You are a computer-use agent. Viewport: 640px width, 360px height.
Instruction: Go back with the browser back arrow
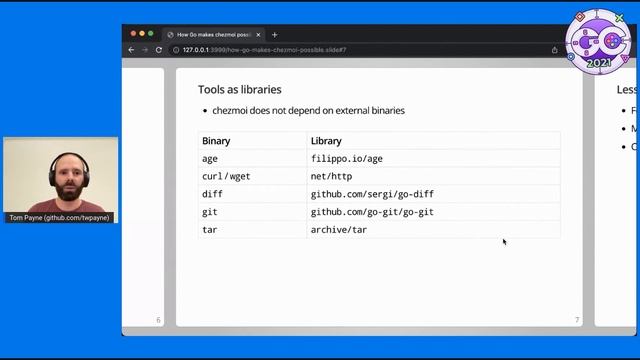131,50
